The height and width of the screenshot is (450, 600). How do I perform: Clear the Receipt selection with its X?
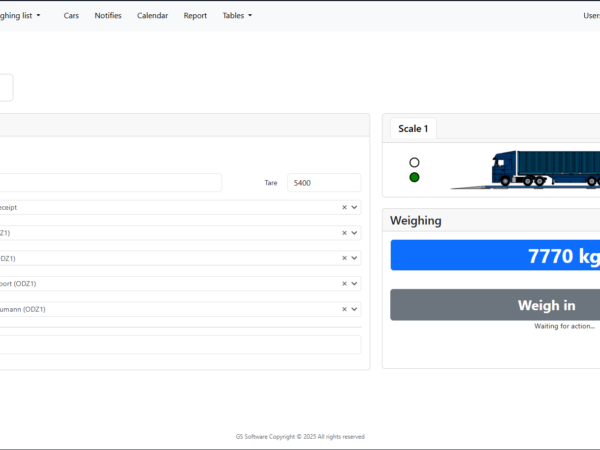click(344, 207)
